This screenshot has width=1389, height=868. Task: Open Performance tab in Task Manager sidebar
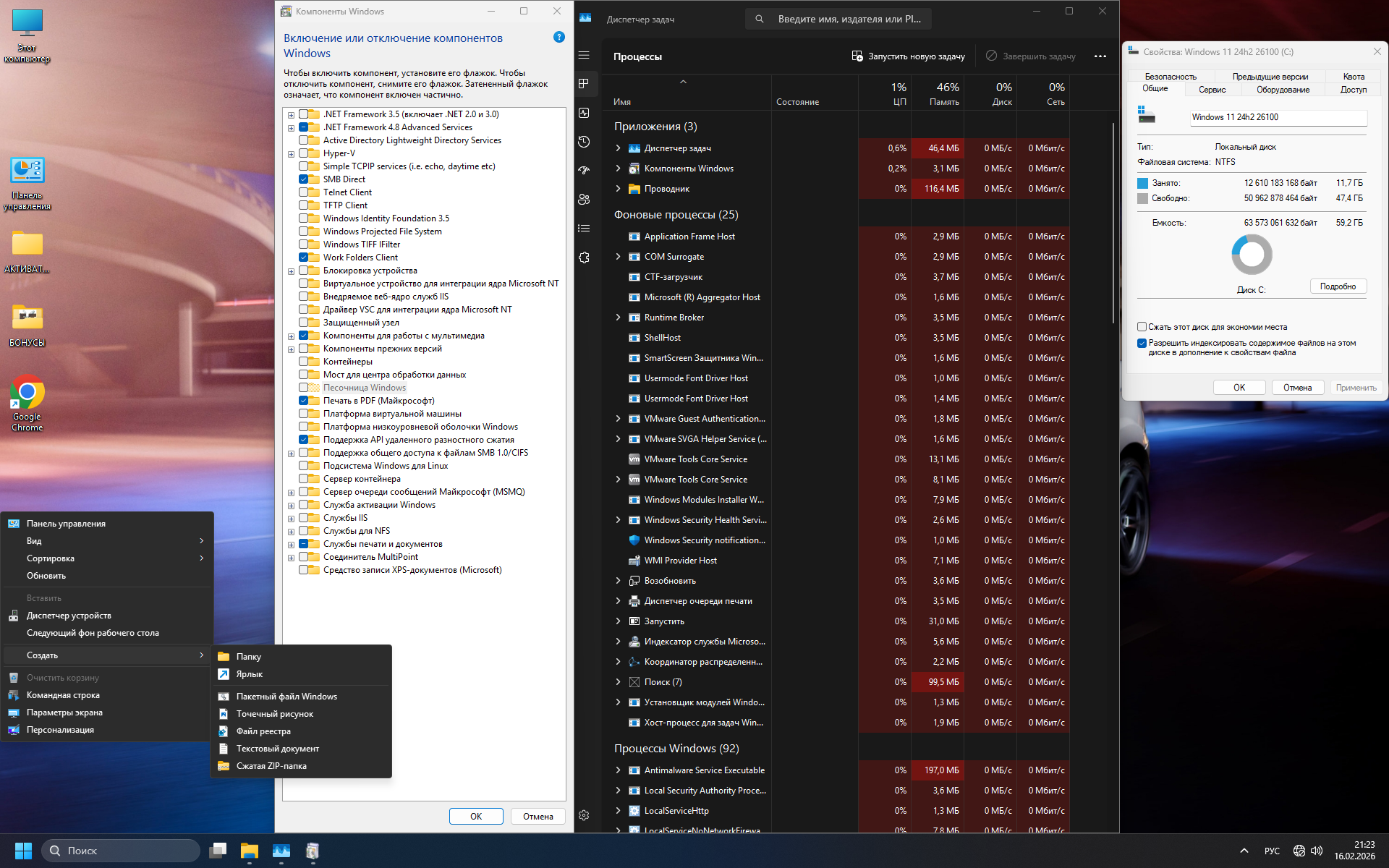point(584,113)
